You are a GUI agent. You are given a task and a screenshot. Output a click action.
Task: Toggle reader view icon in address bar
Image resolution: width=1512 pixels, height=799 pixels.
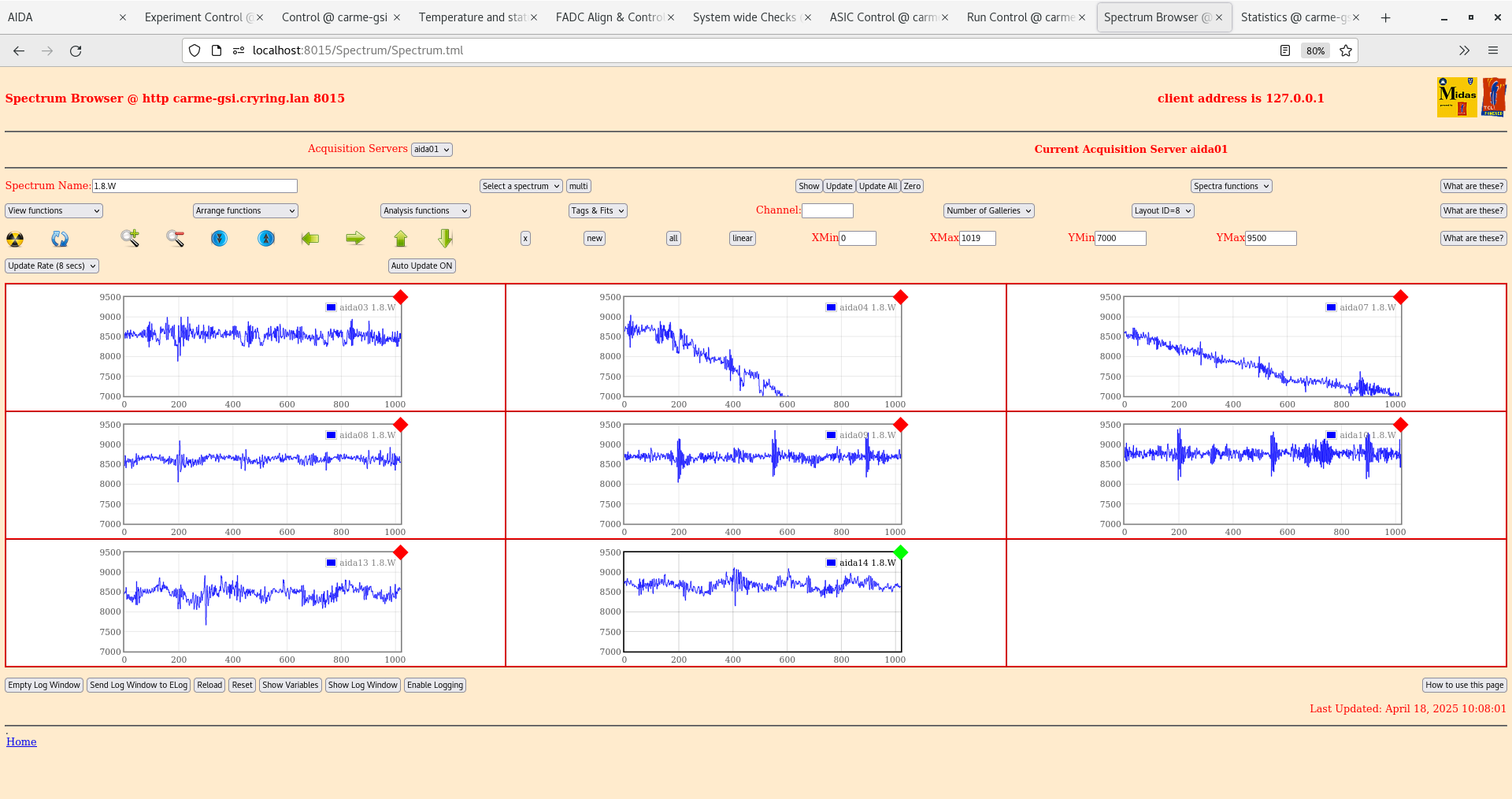tap(1285, 50)
